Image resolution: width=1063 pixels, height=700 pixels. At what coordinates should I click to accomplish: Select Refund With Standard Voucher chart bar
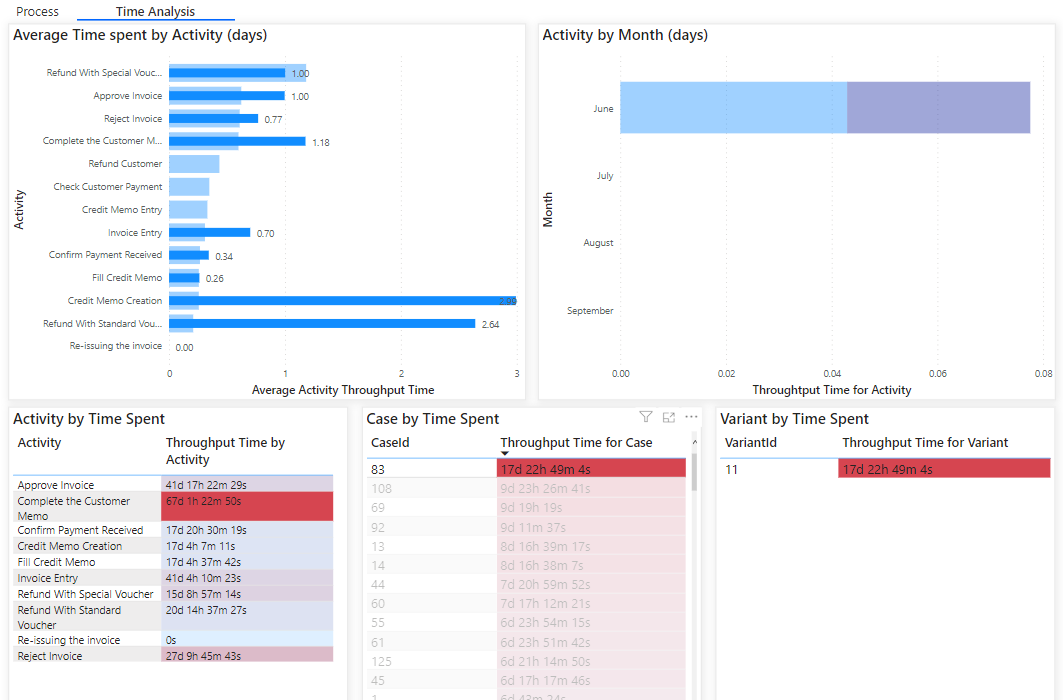click(x=320, y=323)
